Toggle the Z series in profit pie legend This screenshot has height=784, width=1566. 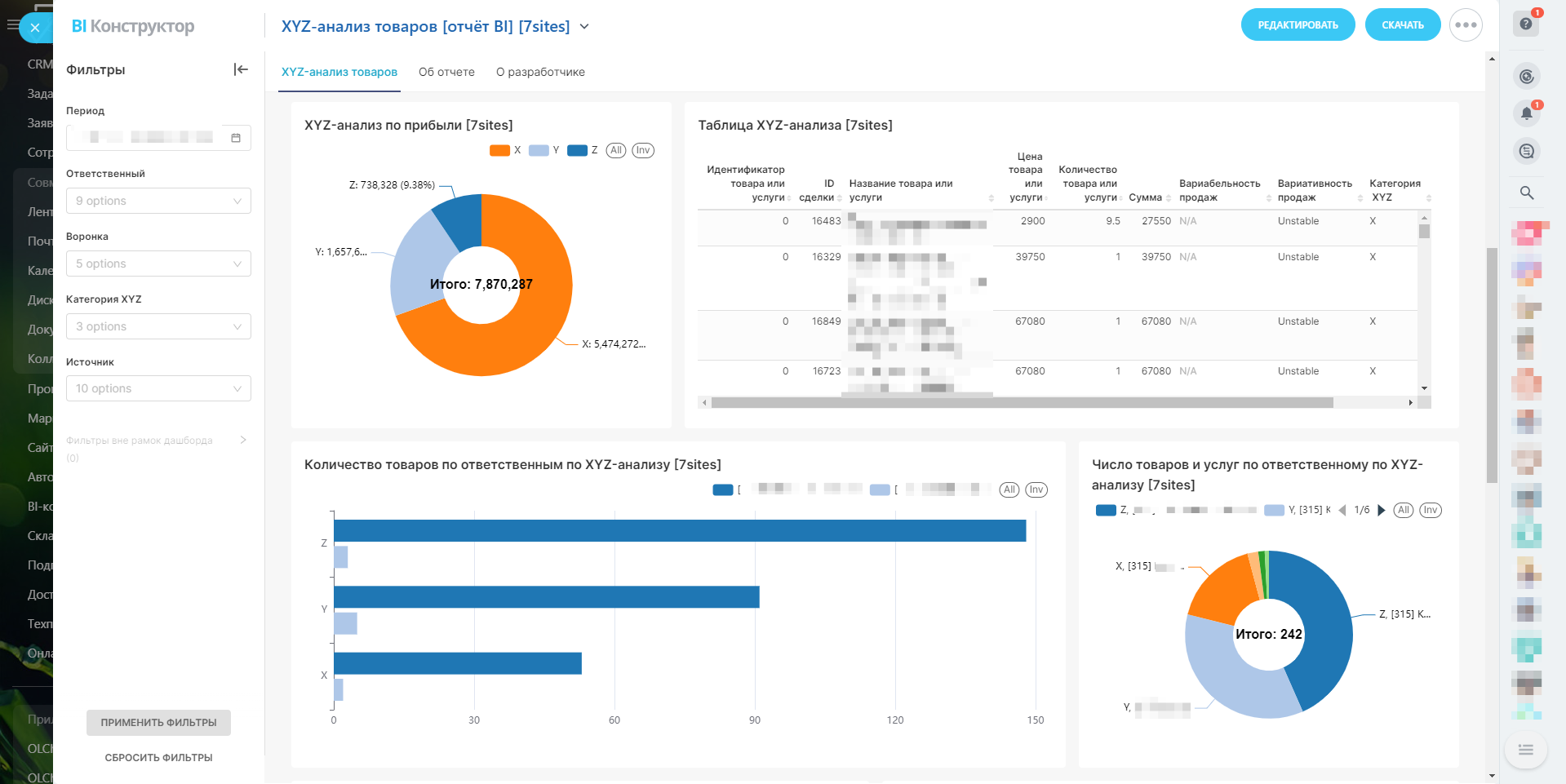point(578,150)
